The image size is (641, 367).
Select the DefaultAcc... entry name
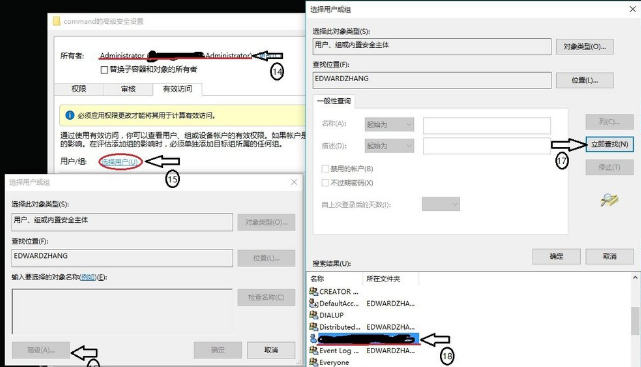tap(339, 303)
